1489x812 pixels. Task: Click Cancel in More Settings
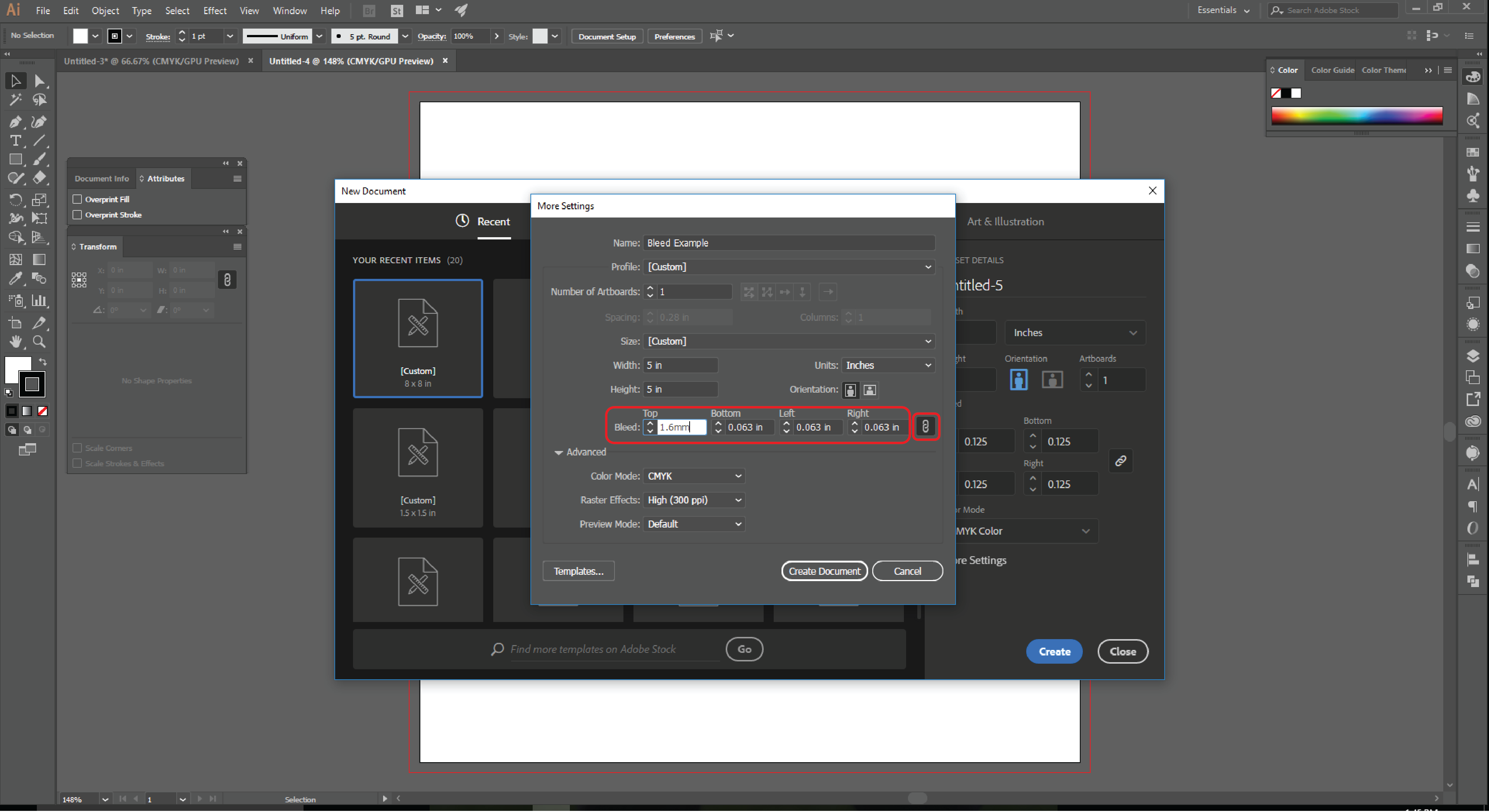(907, 571)
